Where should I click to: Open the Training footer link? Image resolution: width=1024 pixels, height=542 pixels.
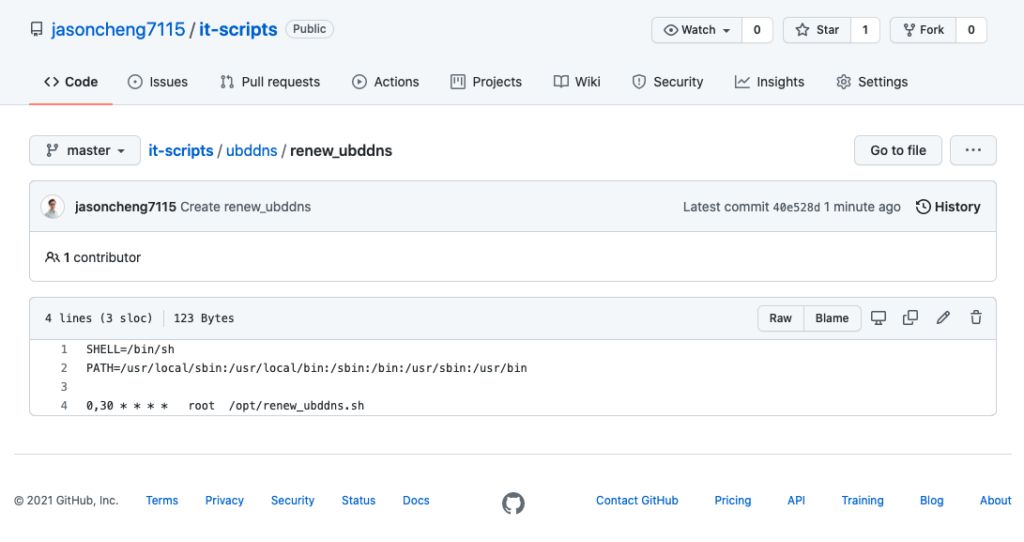point(862,500)
